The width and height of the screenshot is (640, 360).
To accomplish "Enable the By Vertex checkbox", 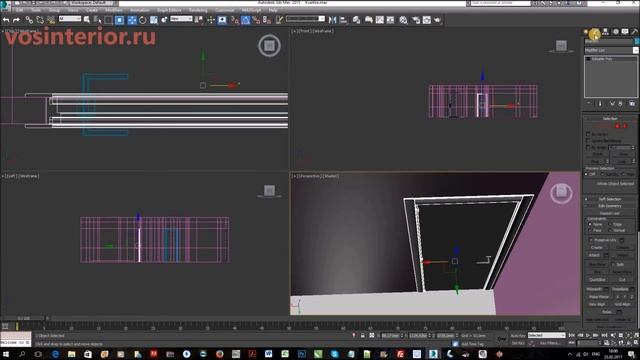I will [588, 134].
